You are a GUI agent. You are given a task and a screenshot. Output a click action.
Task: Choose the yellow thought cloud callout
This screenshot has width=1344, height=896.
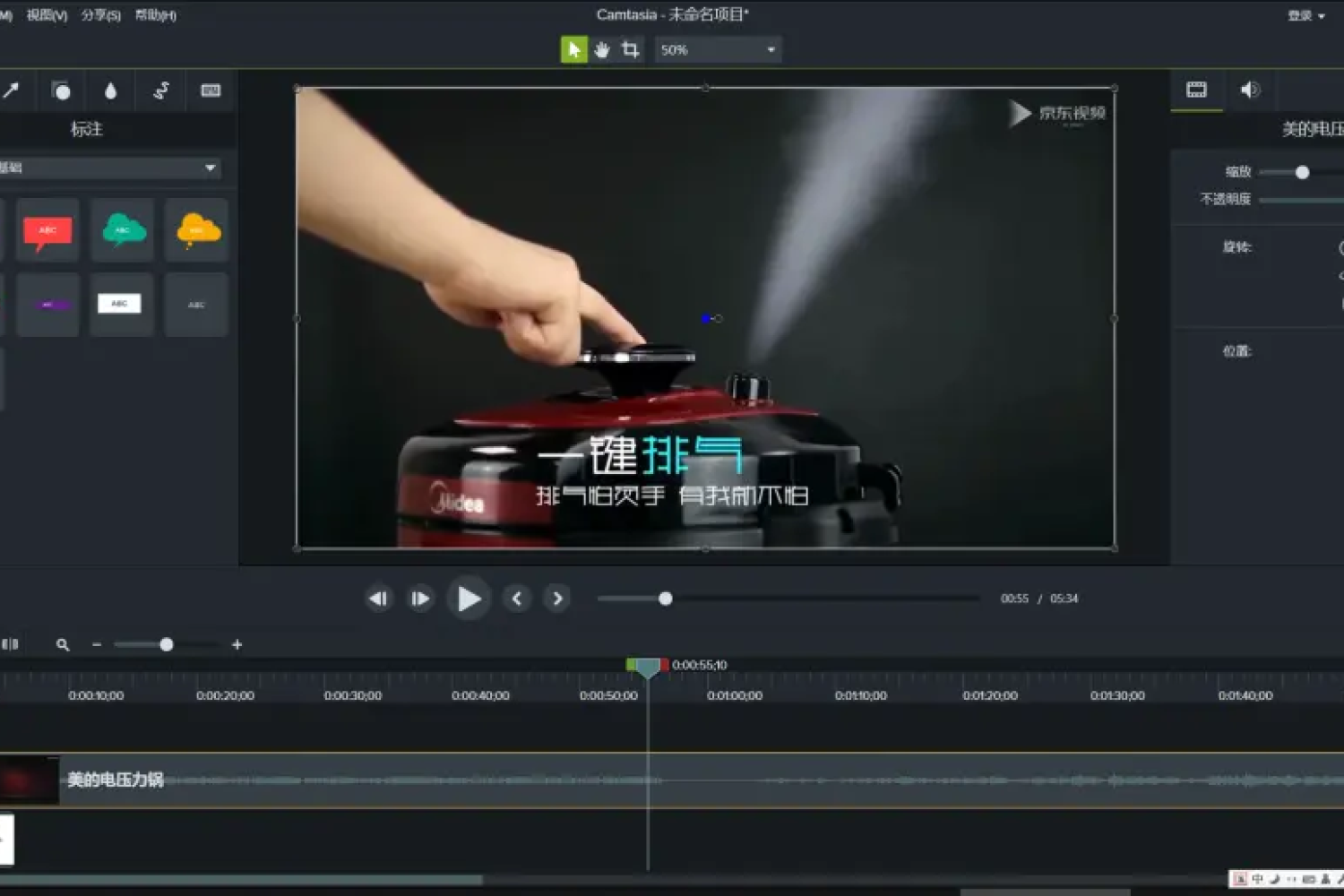(x=197, y=230)
